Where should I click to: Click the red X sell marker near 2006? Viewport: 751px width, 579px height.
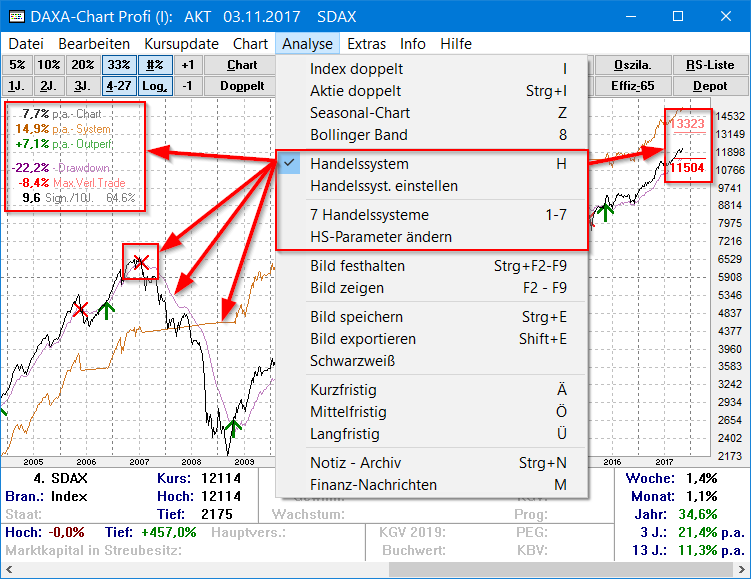(80, 309)
